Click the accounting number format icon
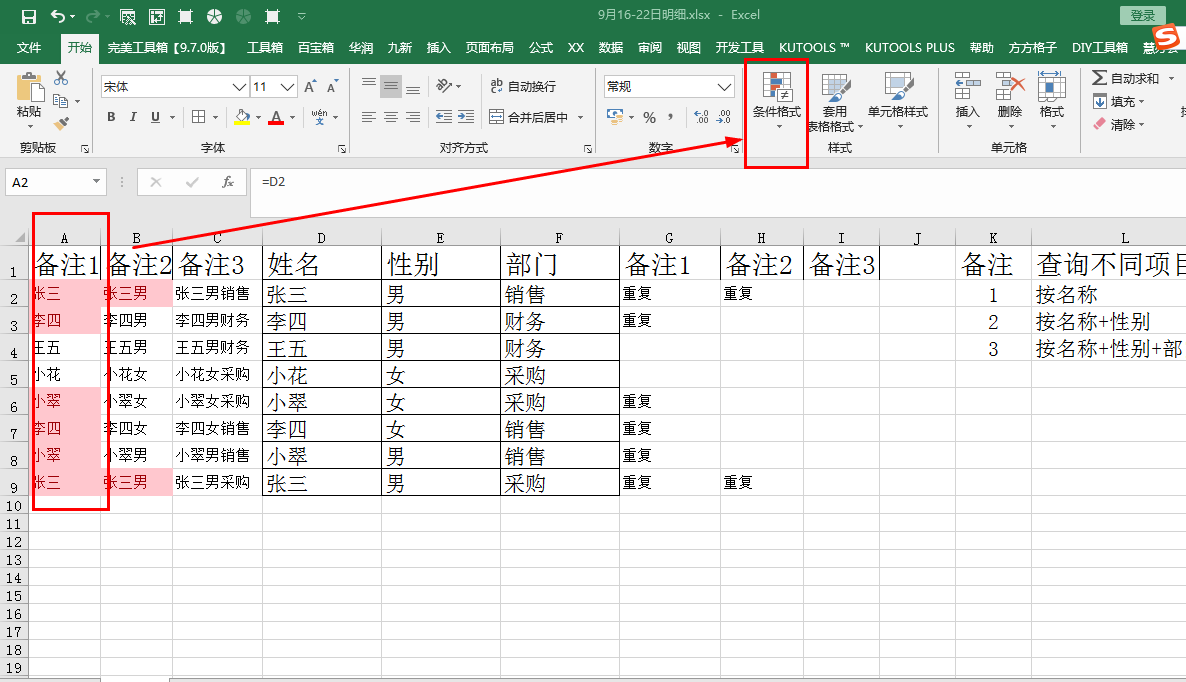 (x=614, y=117)
